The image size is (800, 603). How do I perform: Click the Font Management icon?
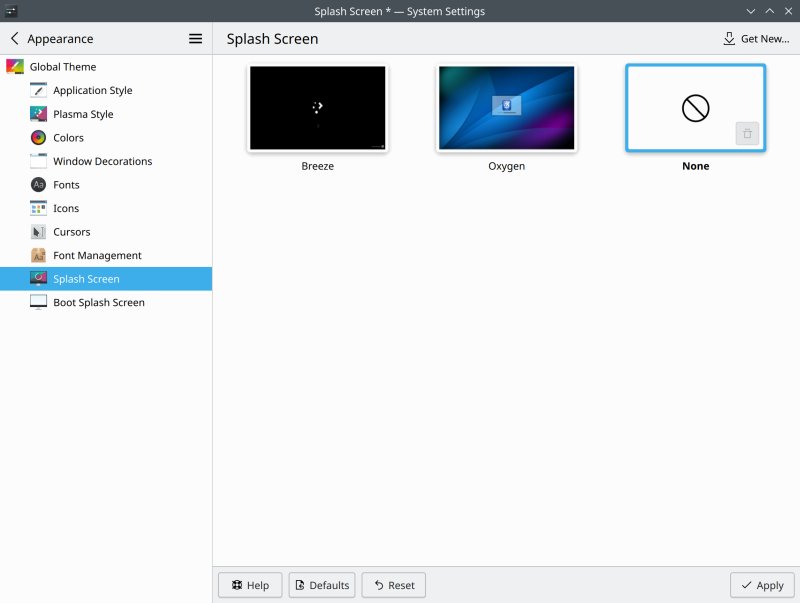coord(38,255)
